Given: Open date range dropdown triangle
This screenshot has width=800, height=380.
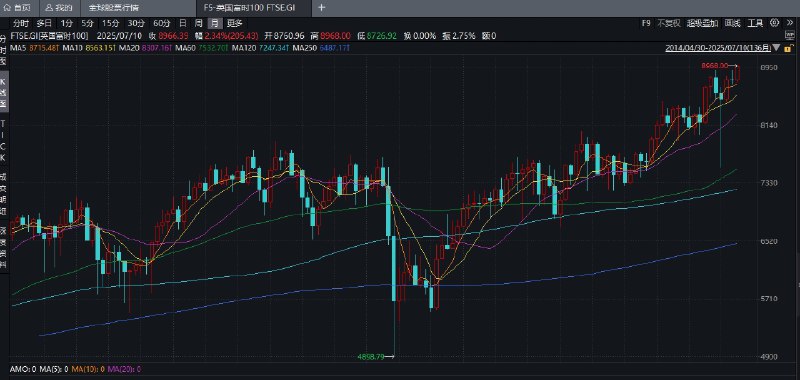Looking at the screenshot, I should (776, 48).
